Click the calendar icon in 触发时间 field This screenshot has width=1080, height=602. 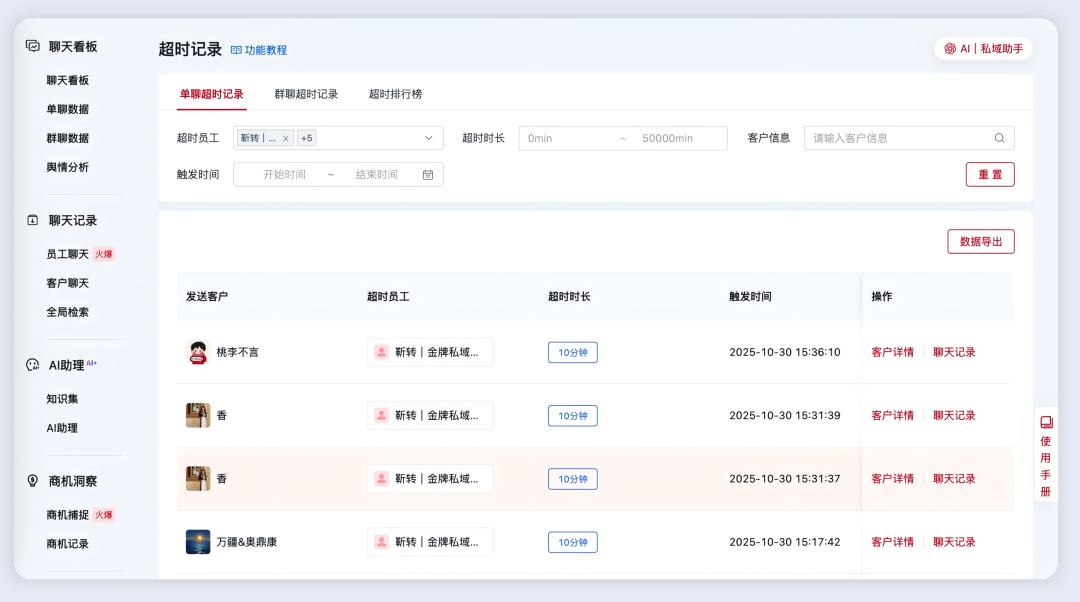428,174
